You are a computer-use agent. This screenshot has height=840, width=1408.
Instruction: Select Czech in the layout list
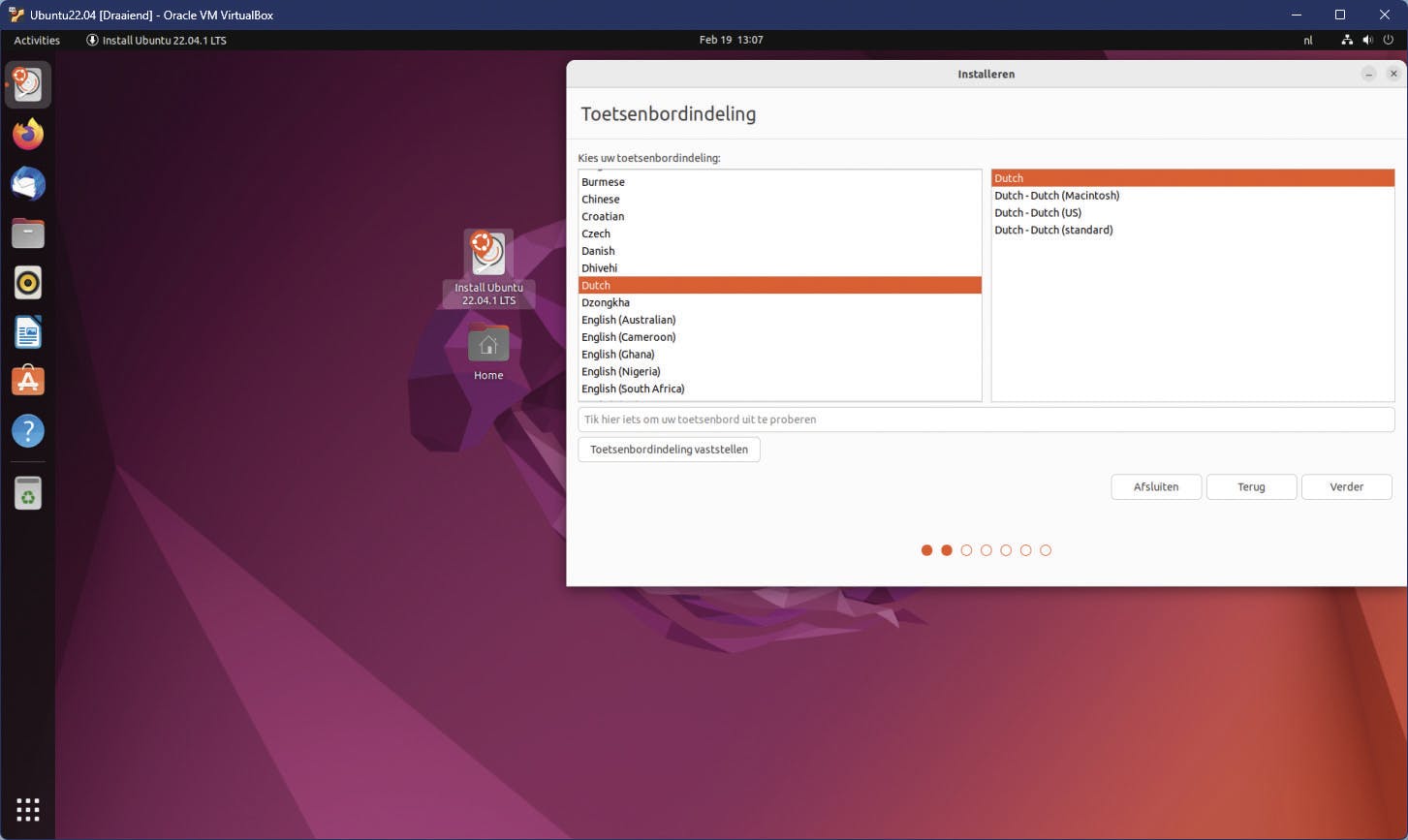[x=780, y=233]
